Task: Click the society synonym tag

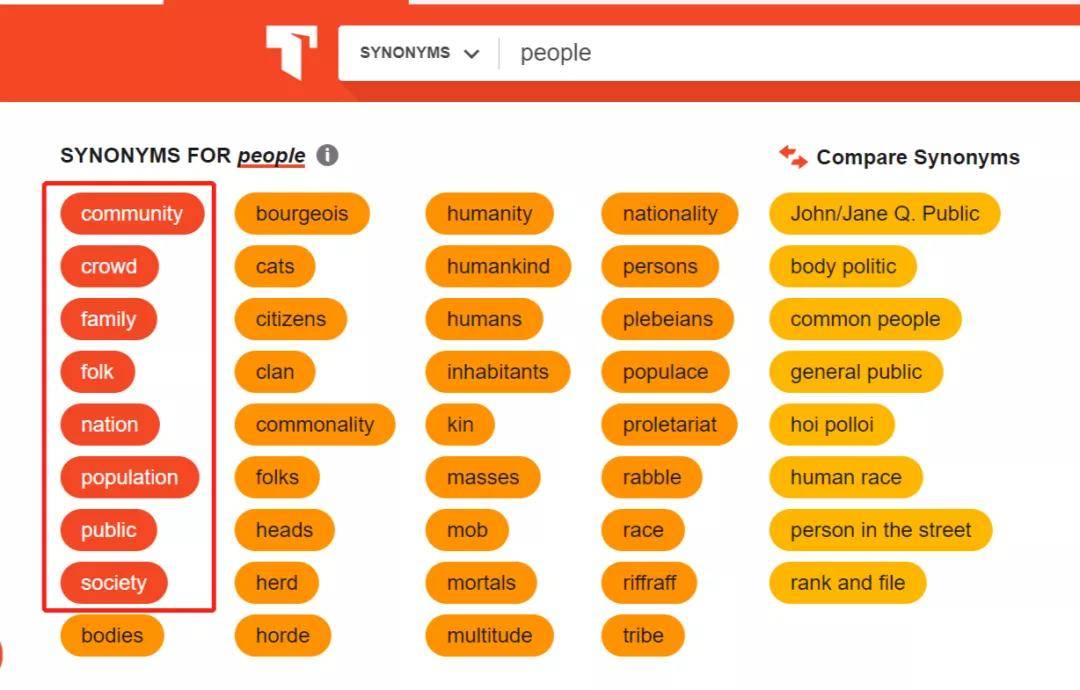Action: [114, 583]
